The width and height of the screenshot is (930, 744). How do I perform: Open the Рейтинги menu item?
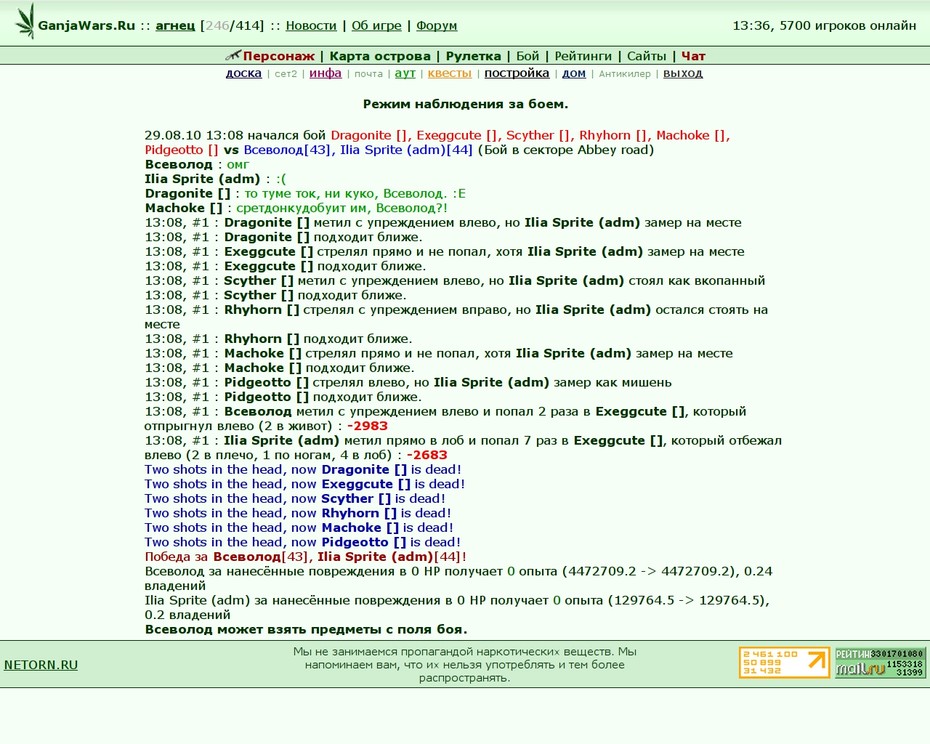(583, 56)
